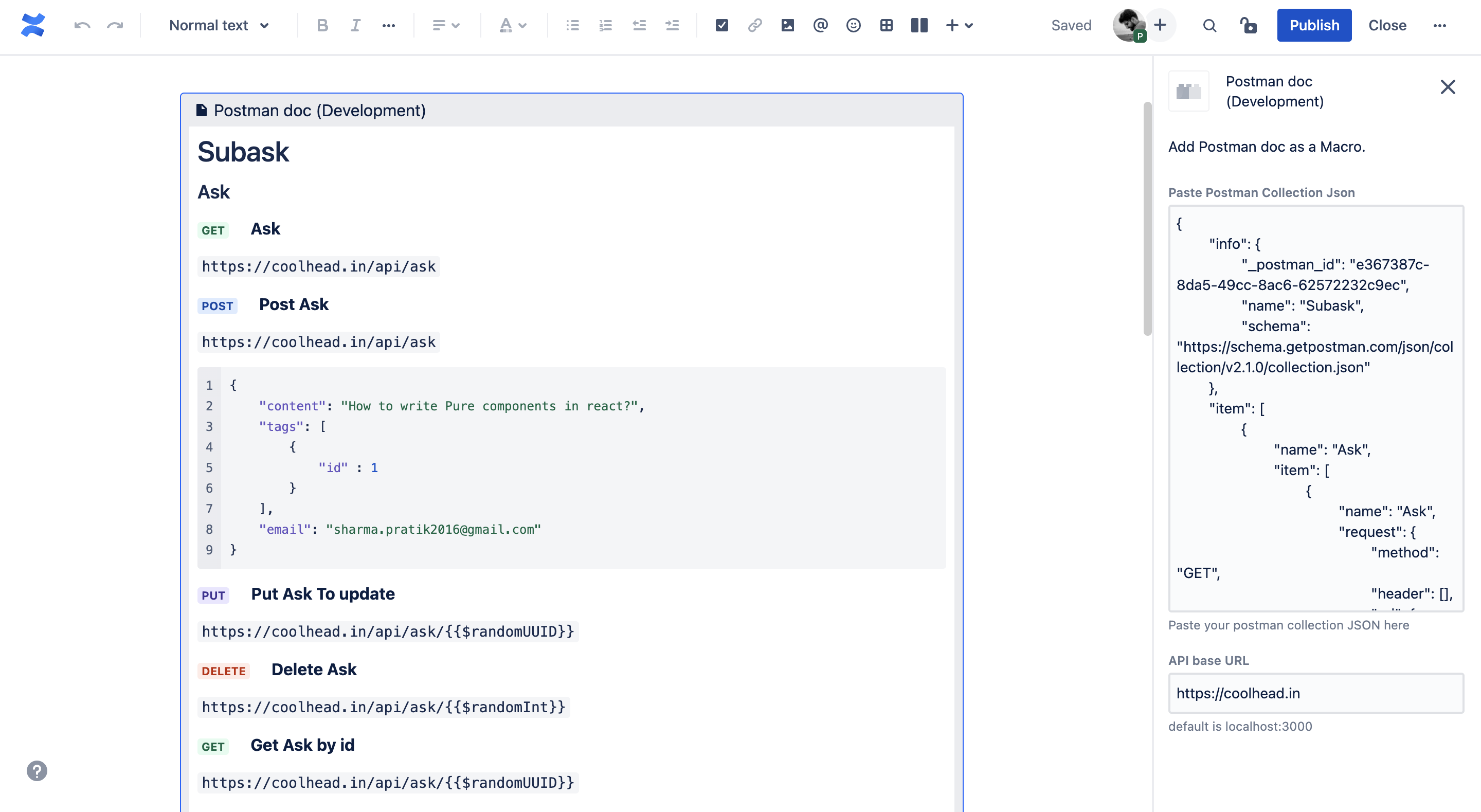Click the redo arrow icon
This screenshot has height=812, width=1481.
[115, 25]
